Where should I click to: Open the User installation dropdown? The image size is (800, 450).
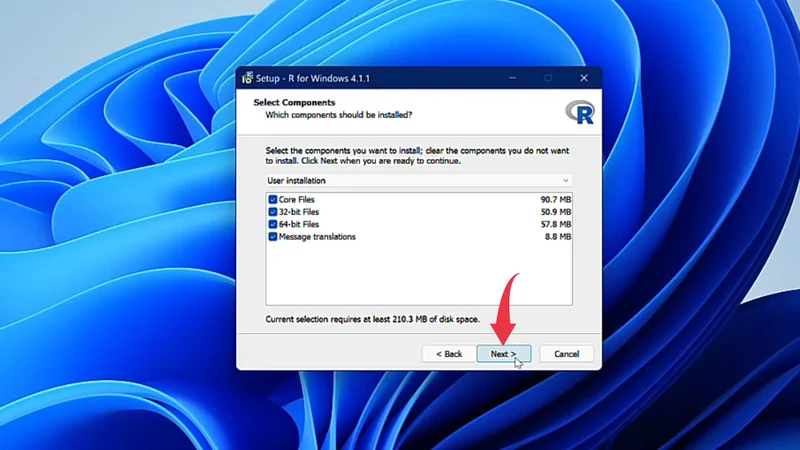(418, 181)
